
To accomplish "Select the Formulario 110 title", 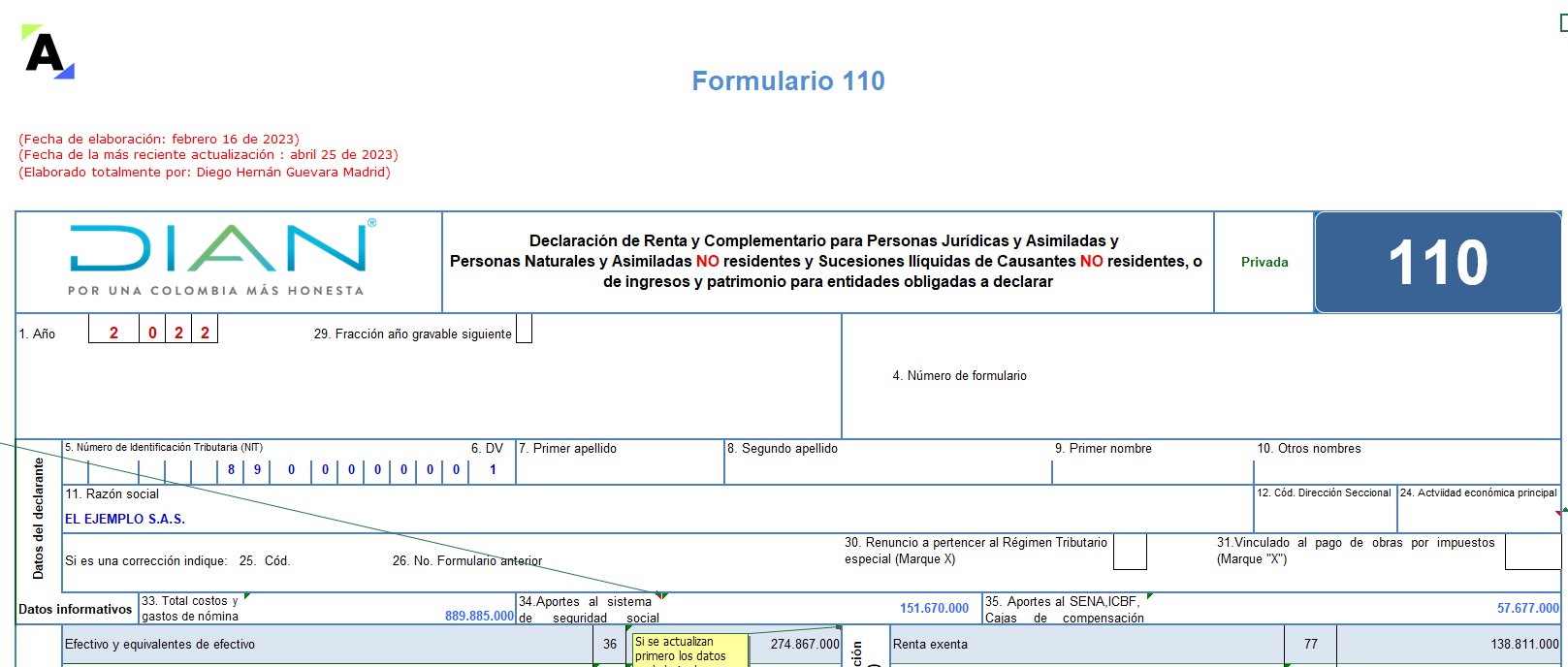I will pos(788,80).
